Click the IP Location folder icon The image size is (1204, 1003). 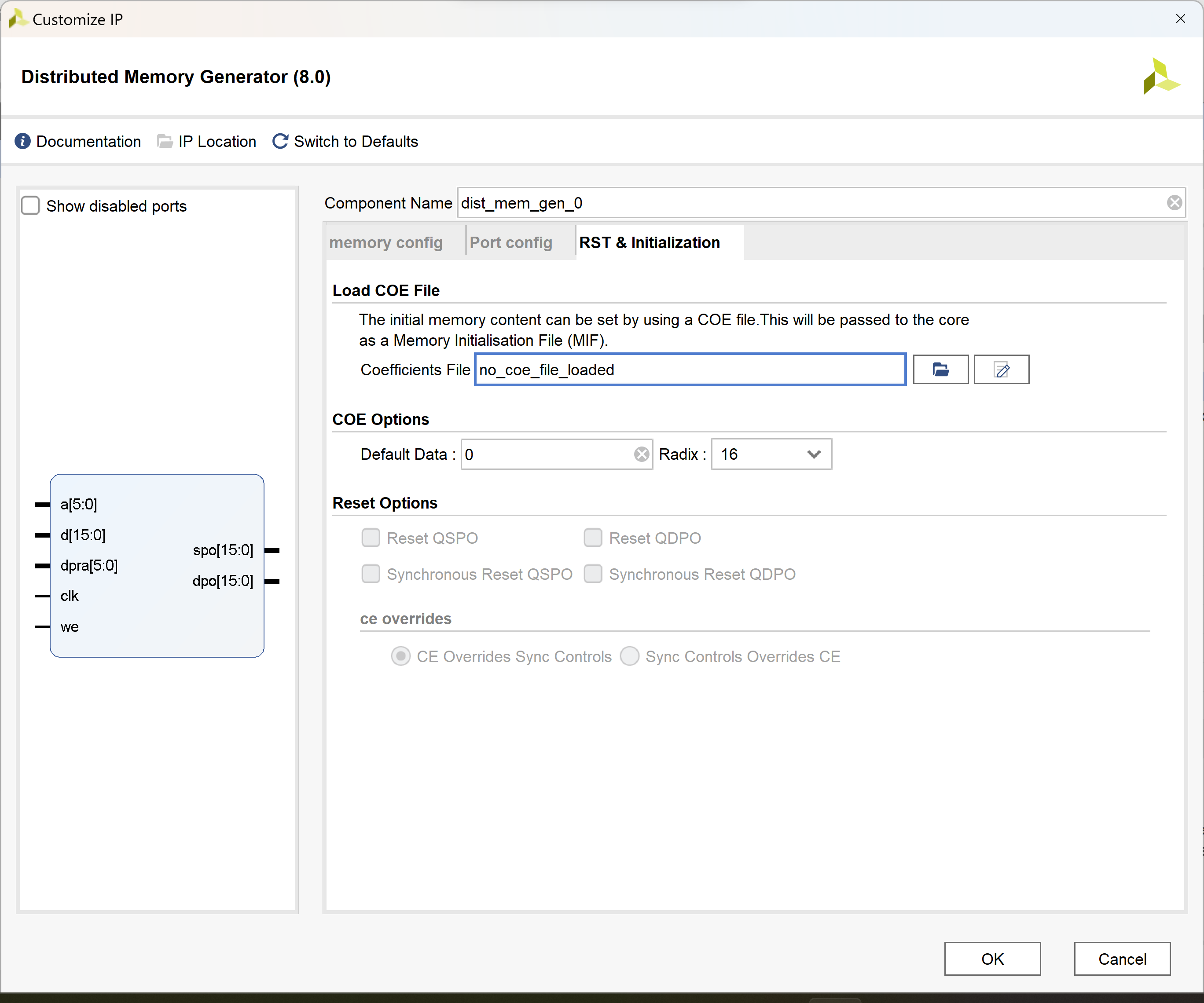[x=165, y=141]
